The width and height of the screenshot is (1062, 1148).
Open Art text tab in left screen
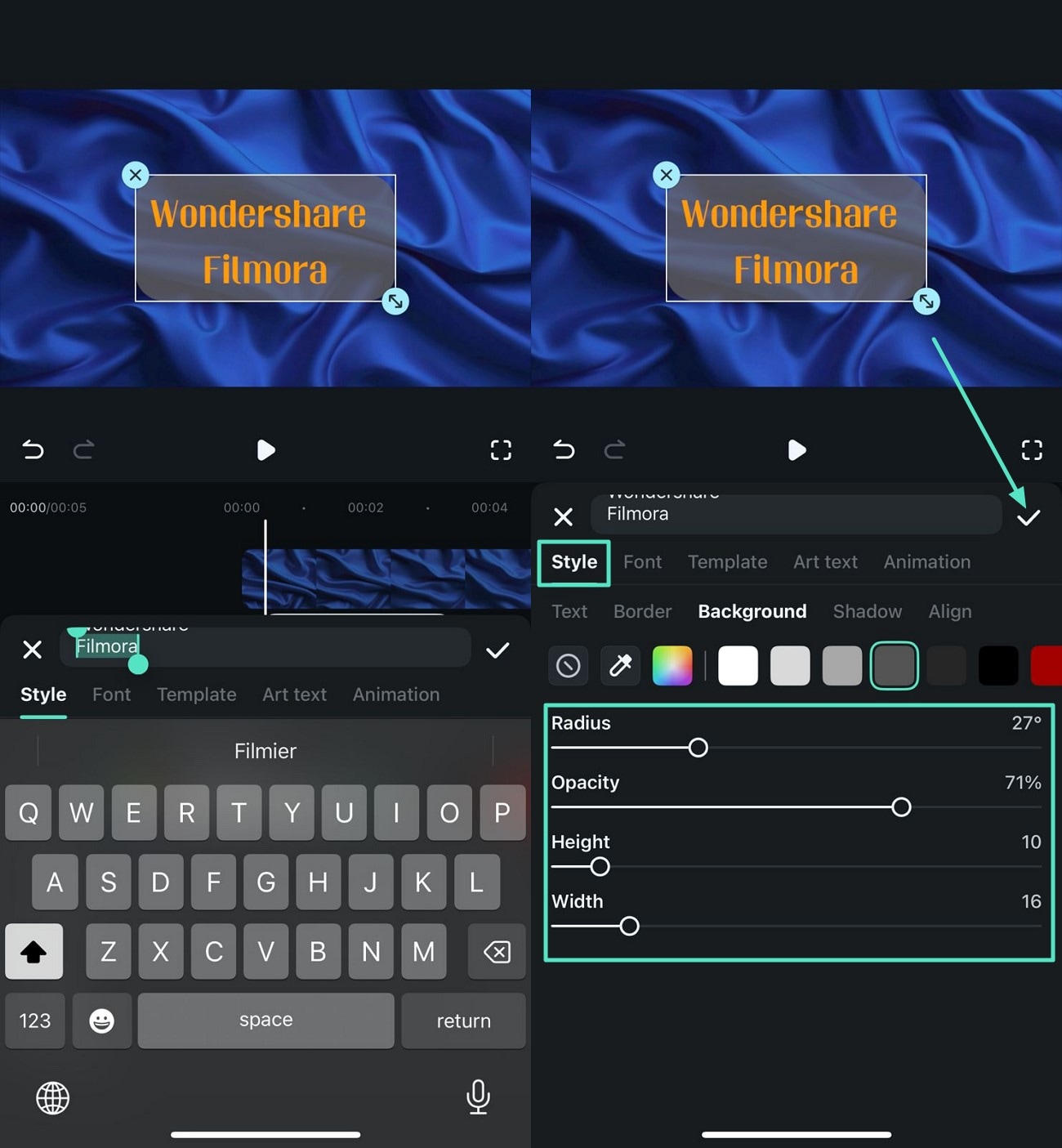[x=294, y=695]
